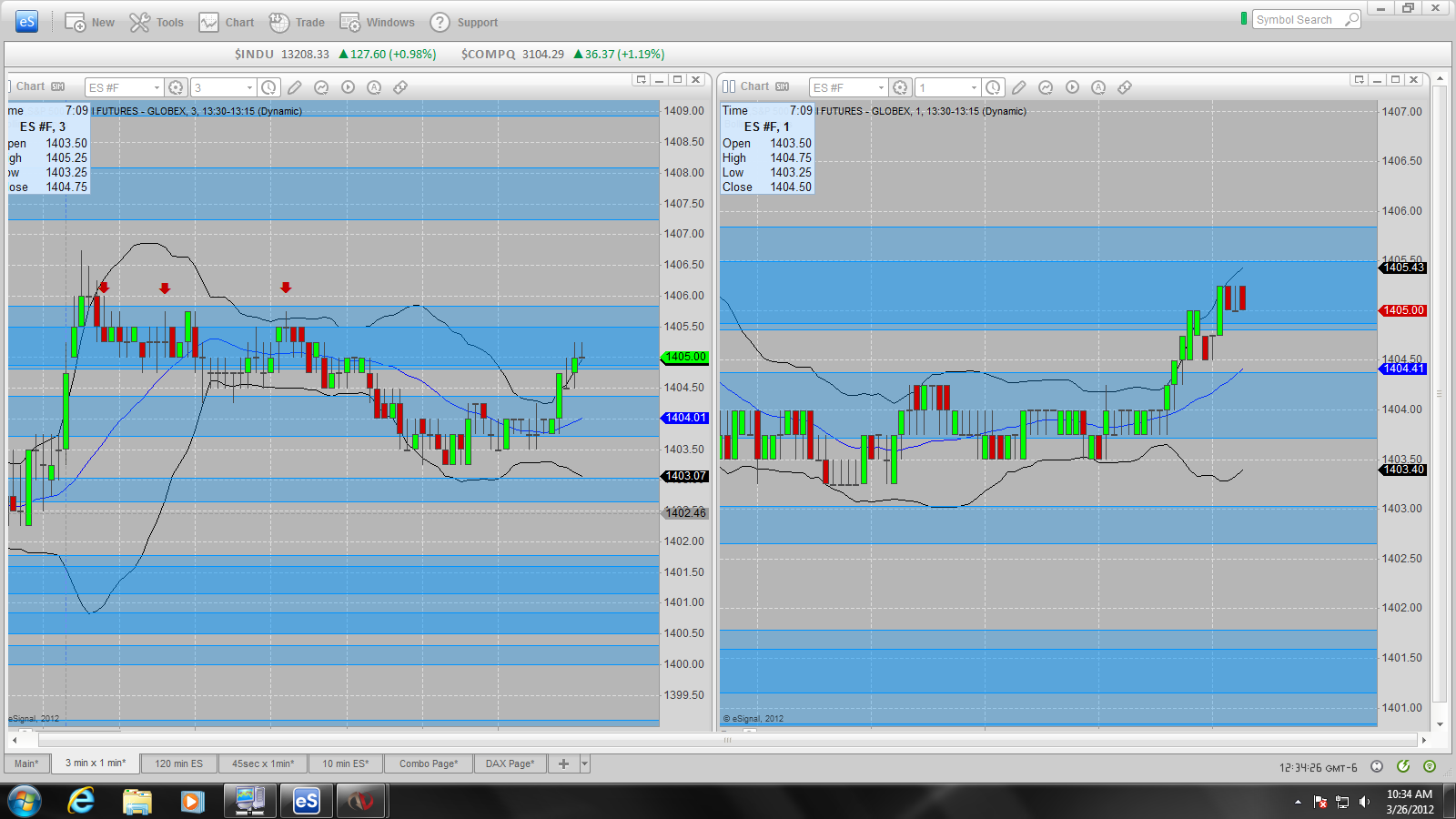The height and width of the screenshot is (819, 1456).
Task: Open right chart time template clock
Action: tap(993, 87)
